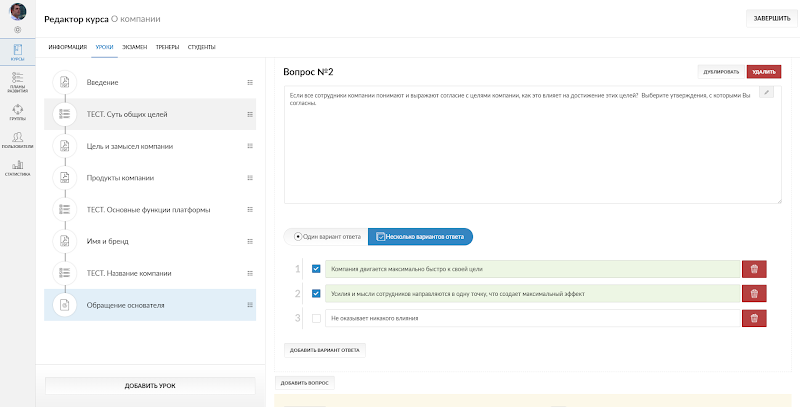
Task: Grab the reorder handle for Введение
Action: tap(250, 82)
